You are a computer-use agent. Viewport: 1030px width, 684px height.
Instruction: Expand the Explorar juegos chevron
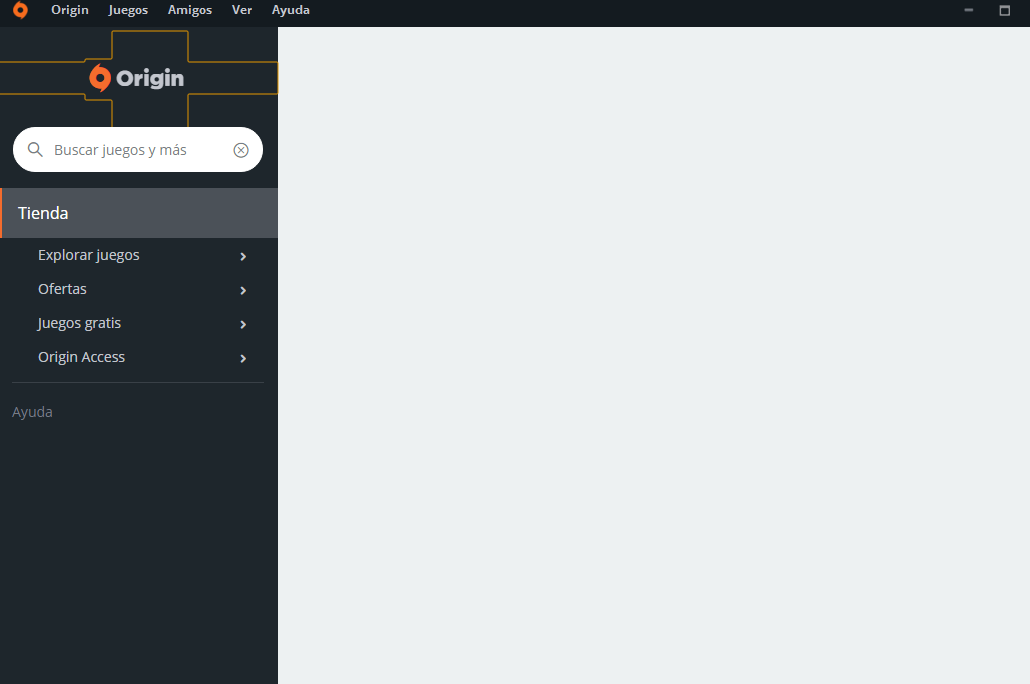click(x=243, y=256)
